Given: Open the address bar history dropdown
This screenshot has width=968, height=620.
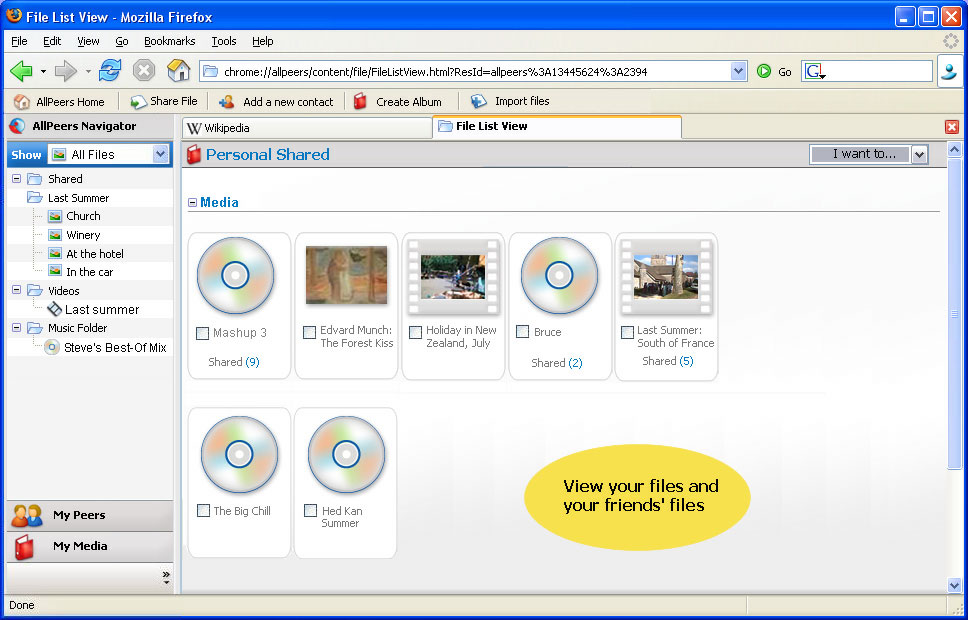Looking at the screenshot, I should pyautogui.click(x=738, y=72).
